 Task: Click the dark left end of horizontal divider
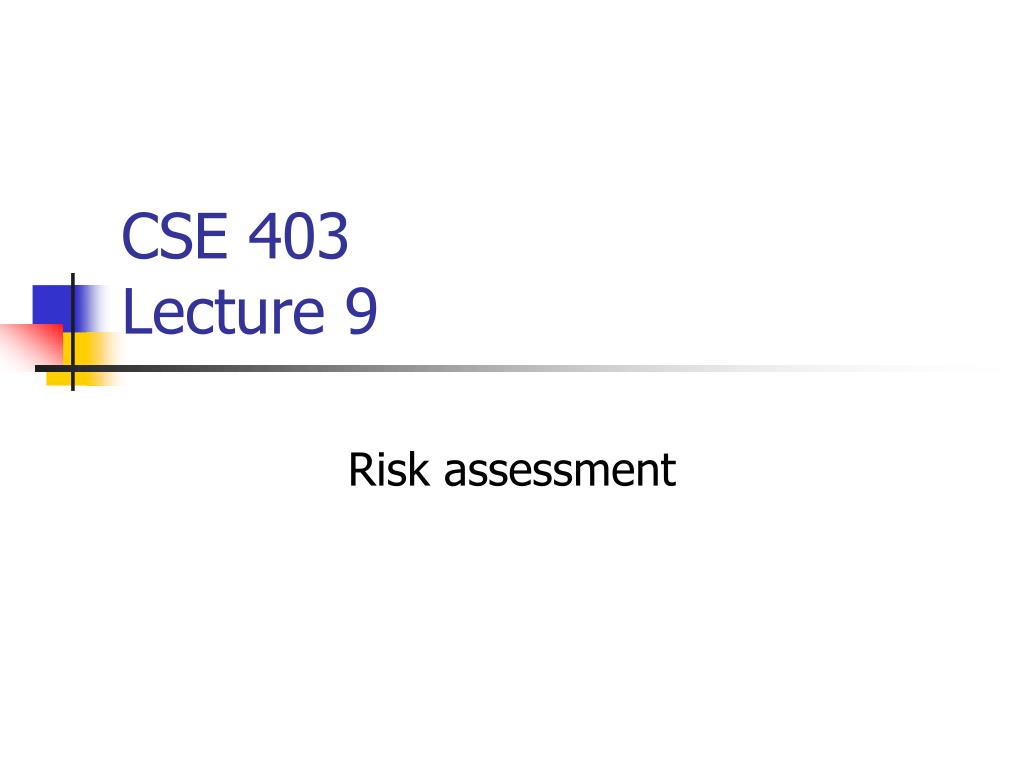pos(50,368)
